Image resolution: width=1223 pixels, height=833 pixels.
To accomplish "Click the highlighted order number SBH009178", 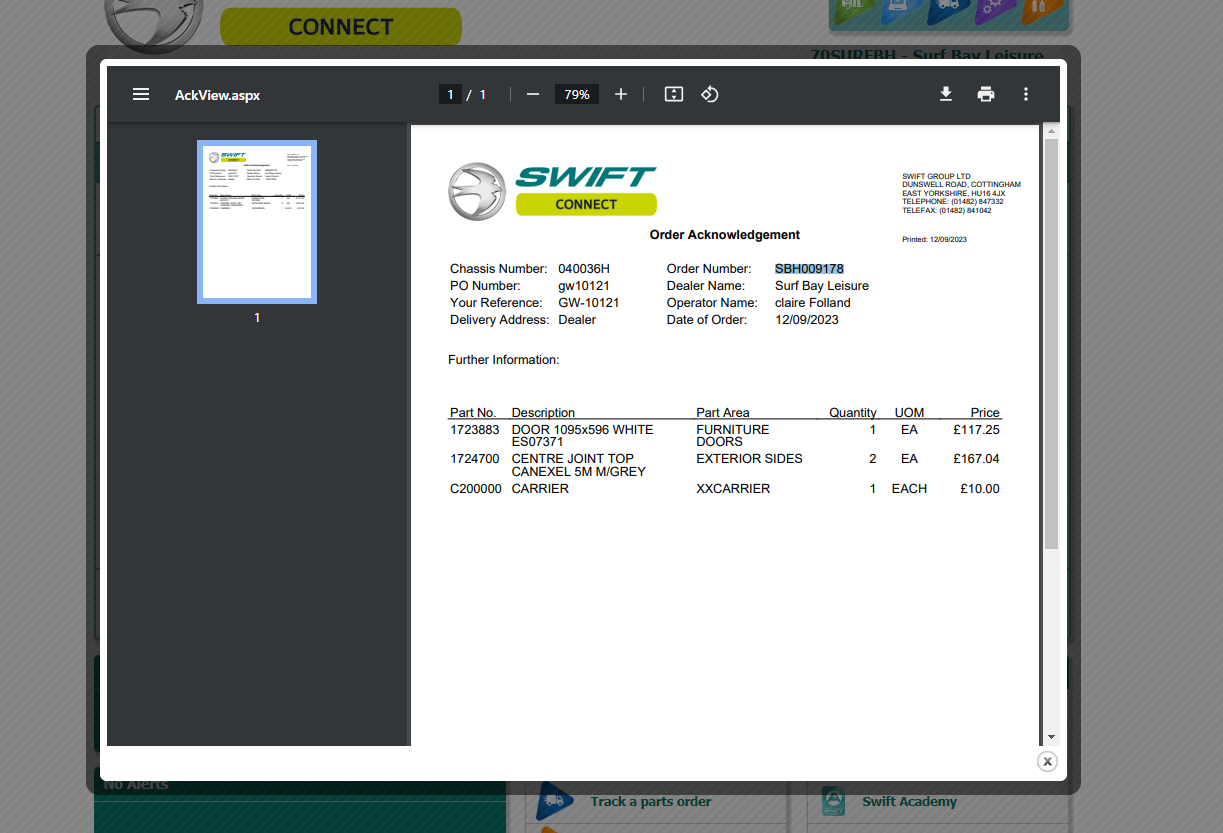I will click(x=809, y=269).
